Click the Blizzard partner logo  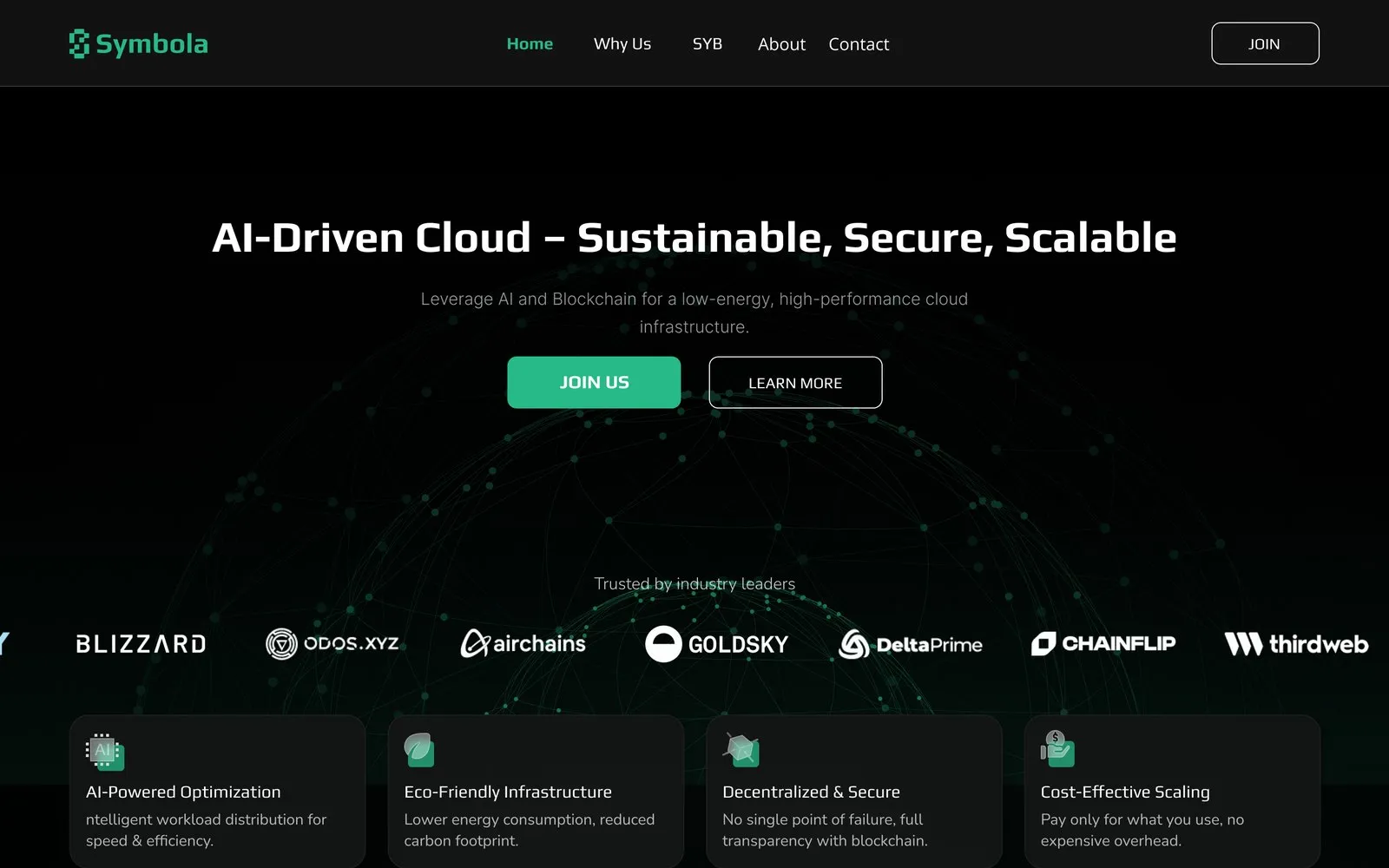tap(141, 644)
